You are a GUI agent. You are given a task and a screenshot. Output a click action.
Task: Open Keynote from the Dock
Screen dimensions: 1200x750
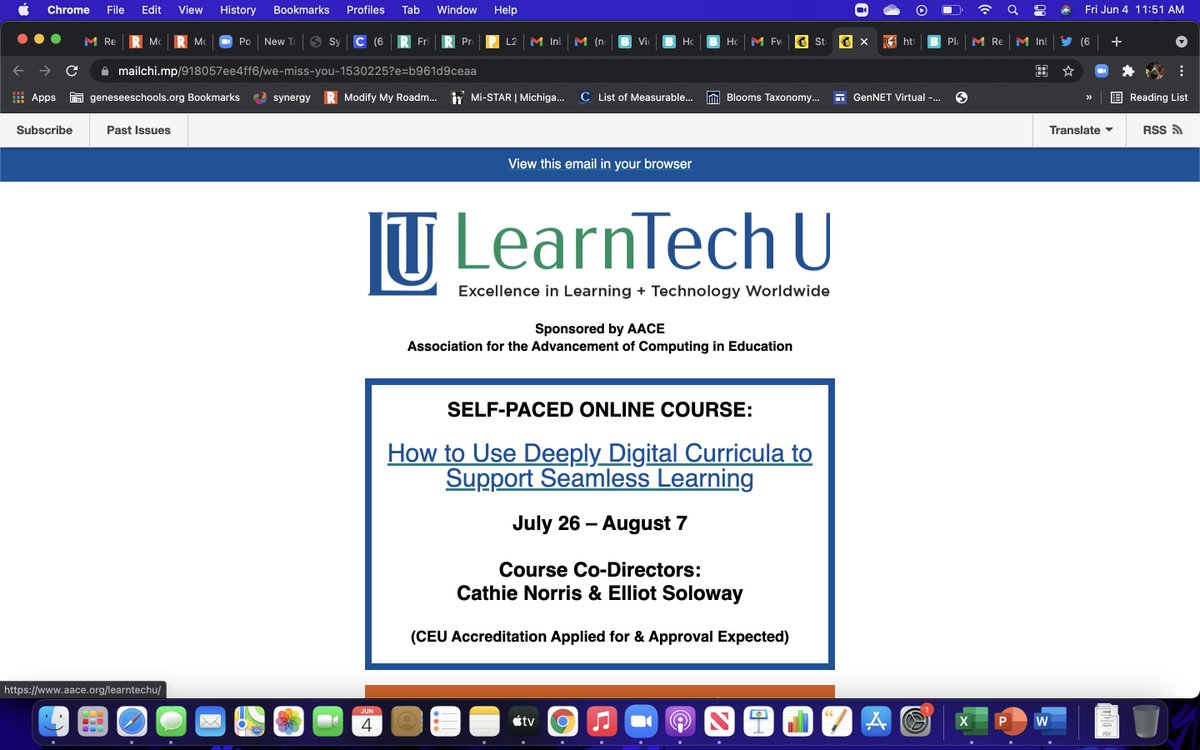point(757,720)
